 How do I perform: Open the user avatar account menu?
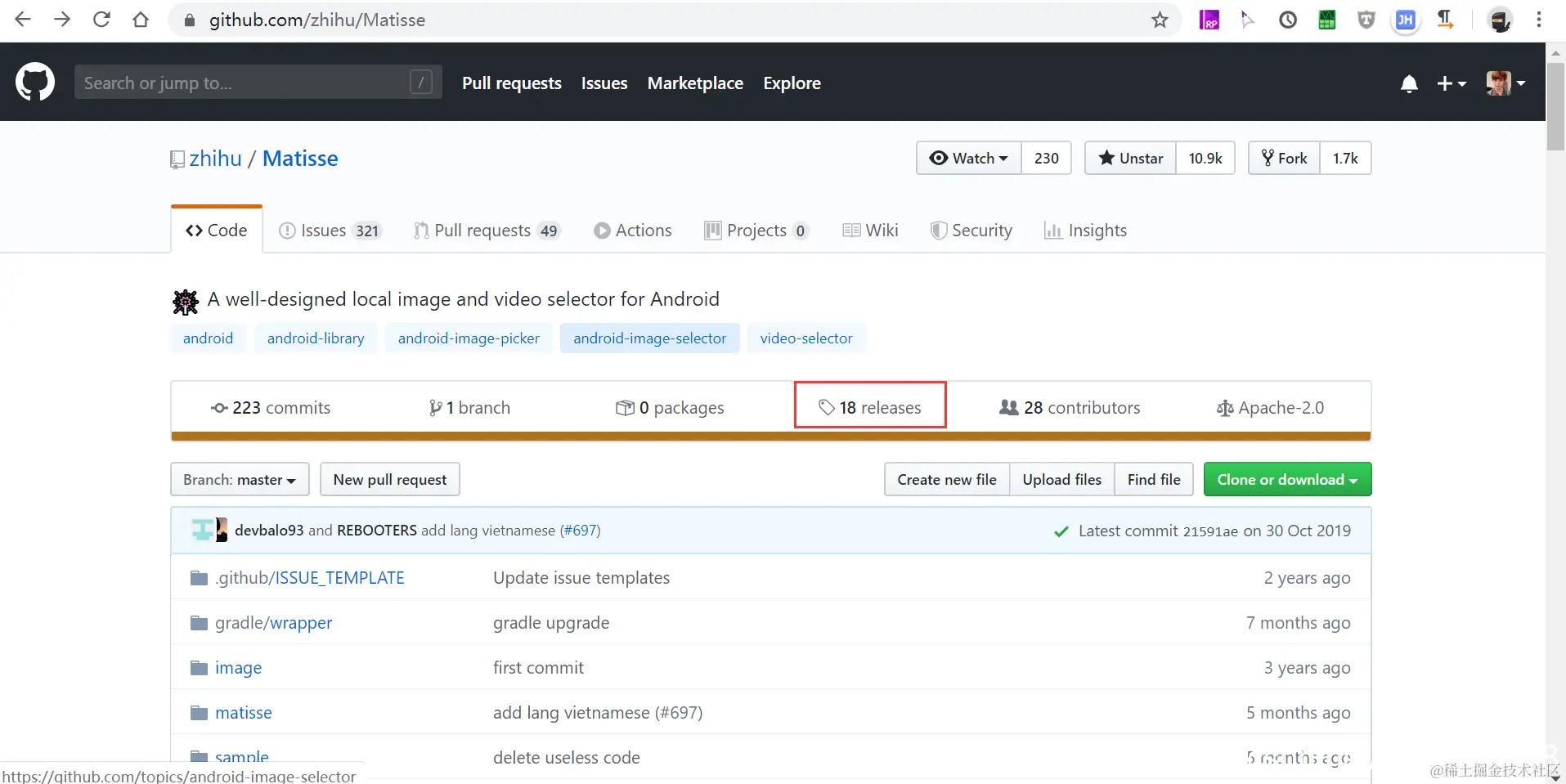1505,83
